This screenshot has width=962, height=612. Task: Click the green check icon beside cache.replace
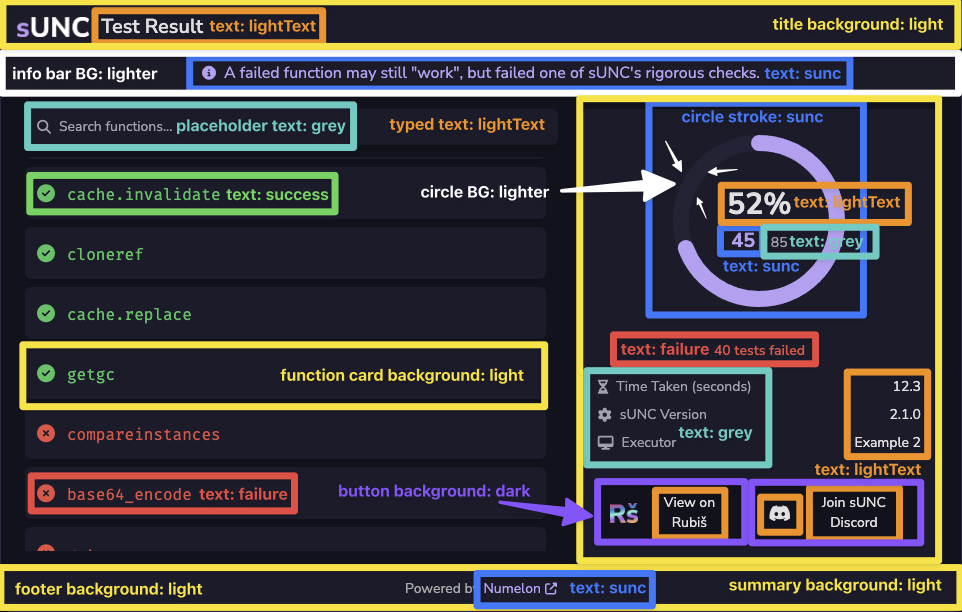tap(46, 313)
